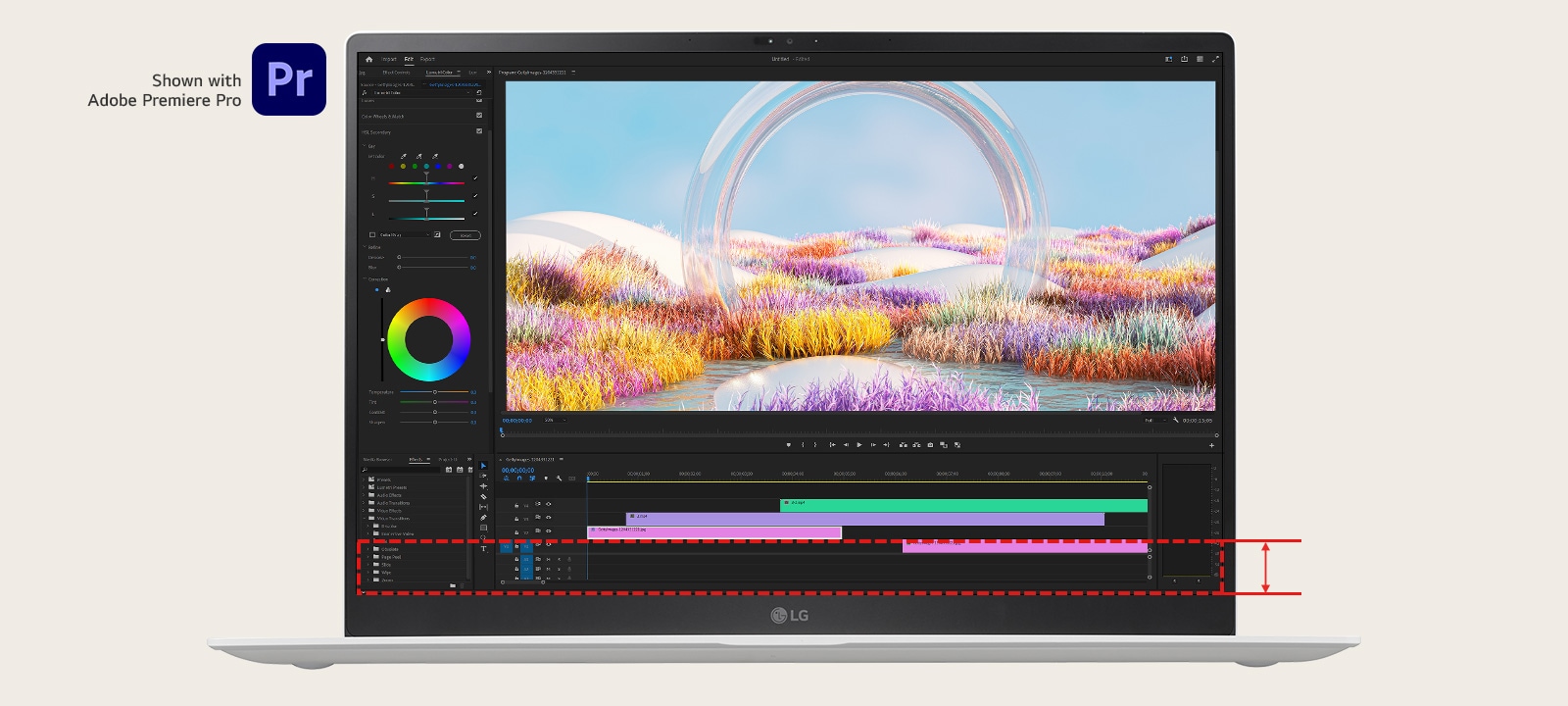
Task: Click the Snap in Timeline magnet icon
Action: [x=519, y=479]
